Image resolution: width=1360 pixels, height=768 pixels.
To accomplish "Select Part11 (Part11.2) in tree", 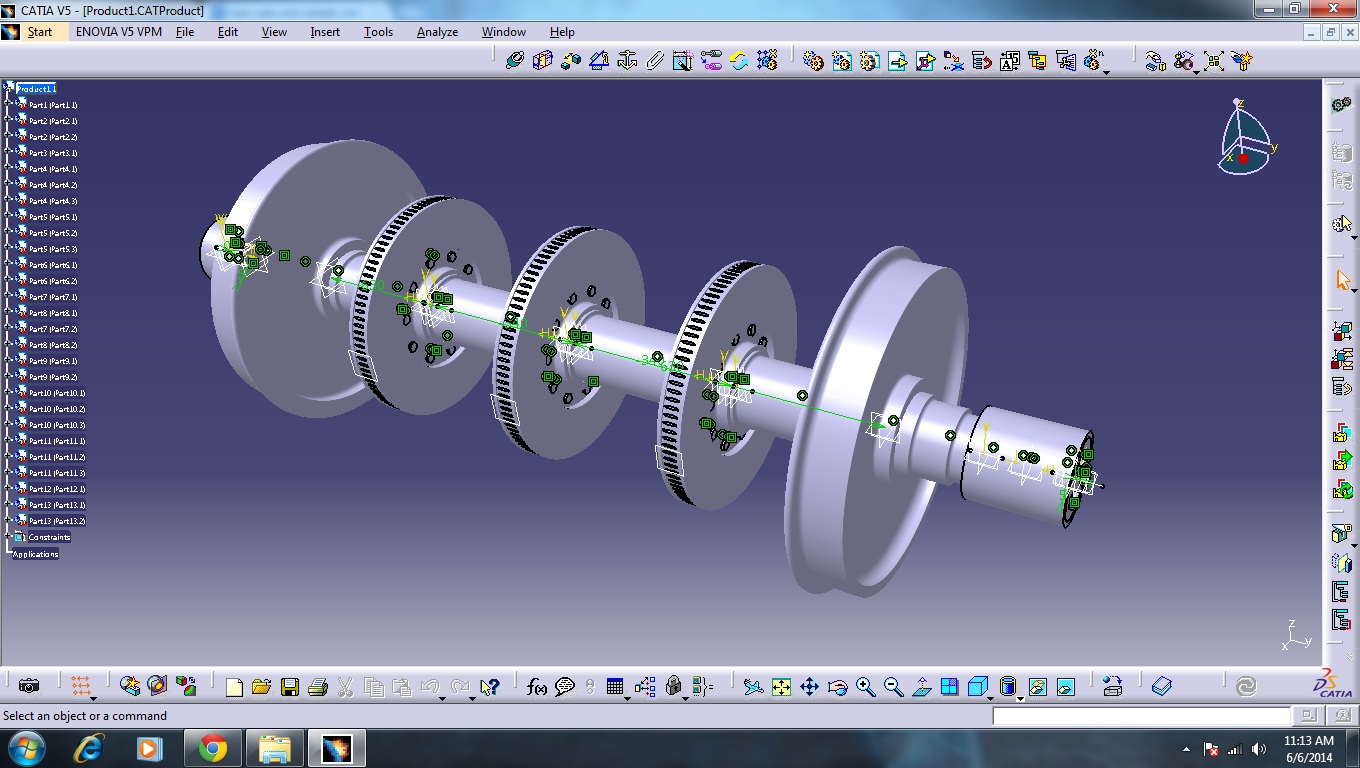I will tap(57, 457).
